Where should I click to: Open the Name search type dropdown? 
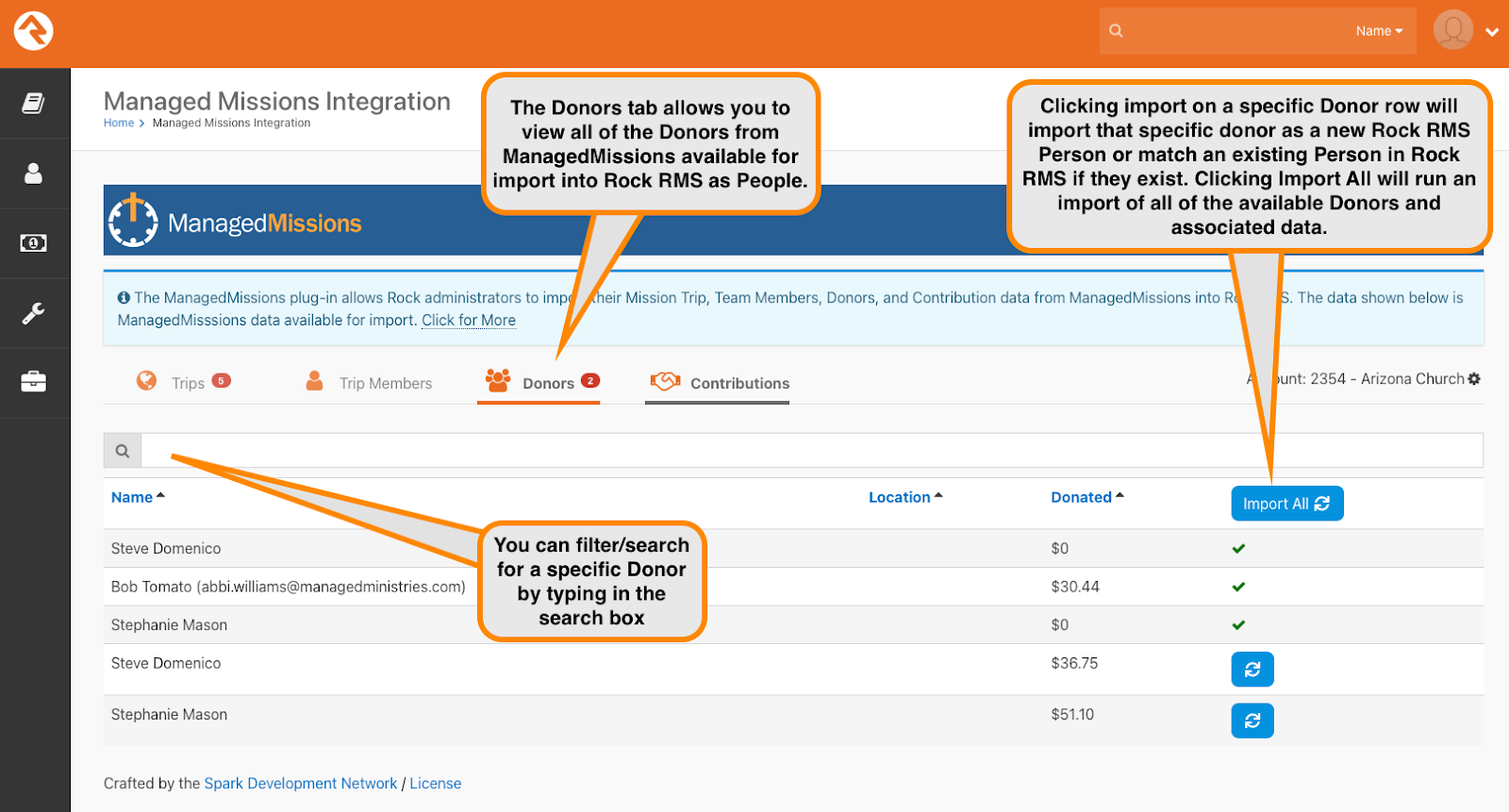point(1379,31)
